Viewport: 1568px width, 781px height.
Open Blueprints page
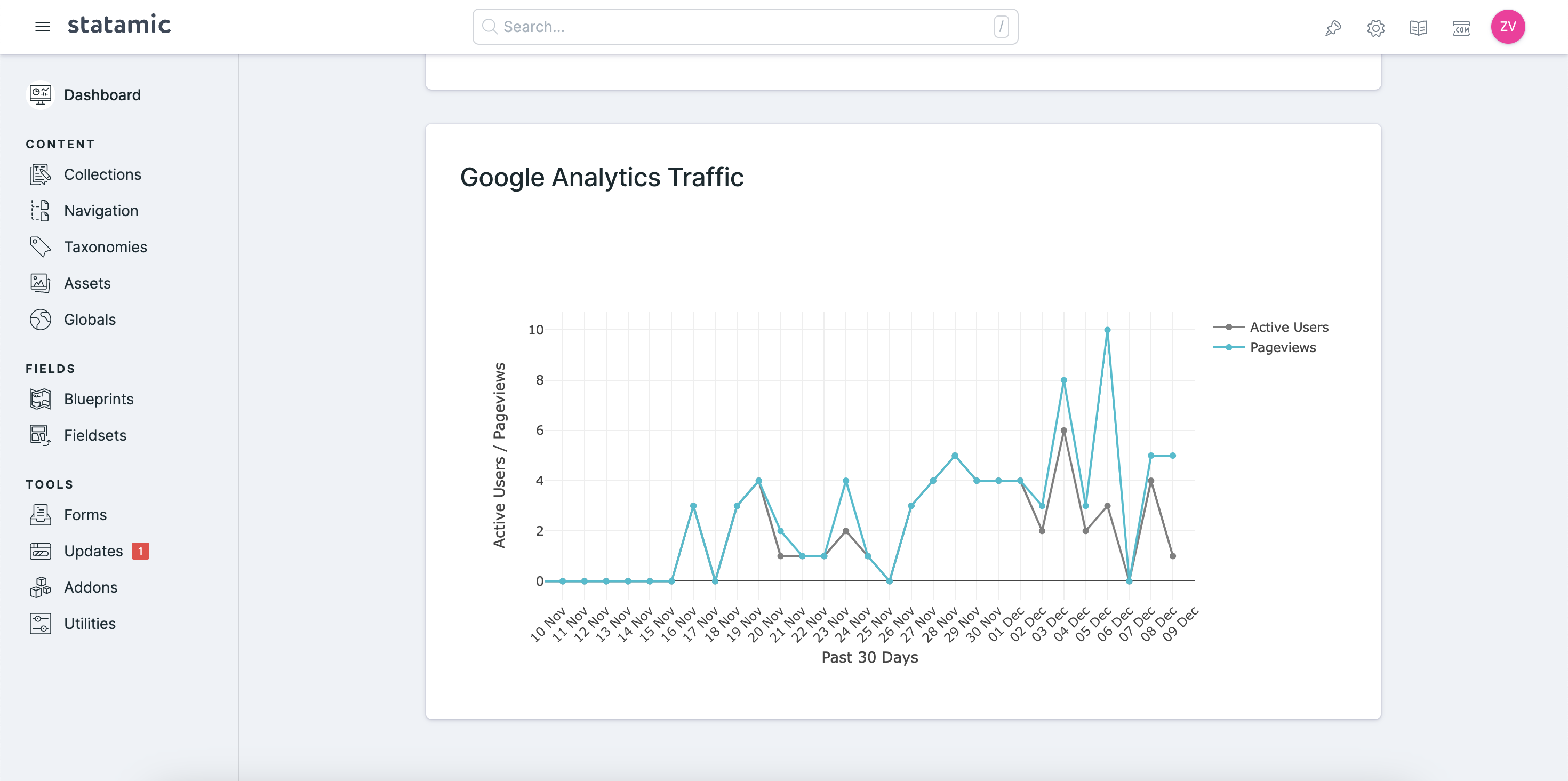tap(99, 400)
